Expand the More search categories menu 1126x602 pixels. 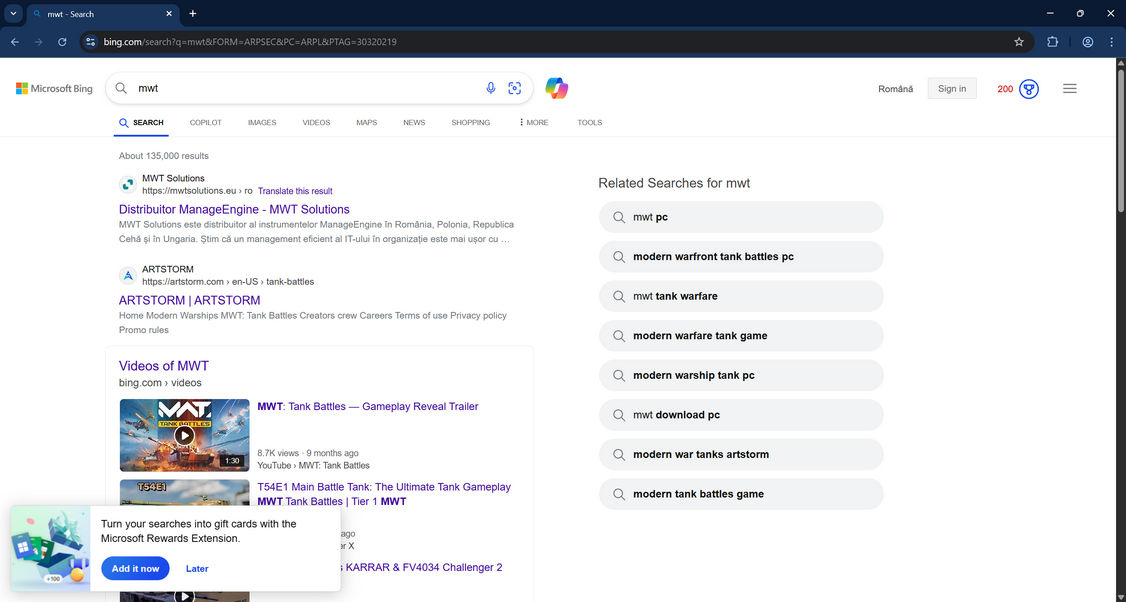533,123
